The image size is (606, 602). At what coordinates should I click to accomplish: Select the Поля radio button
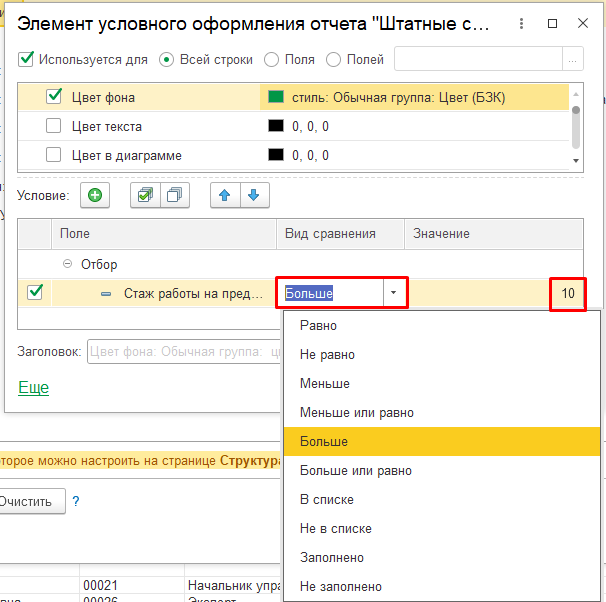coord(272,60)
